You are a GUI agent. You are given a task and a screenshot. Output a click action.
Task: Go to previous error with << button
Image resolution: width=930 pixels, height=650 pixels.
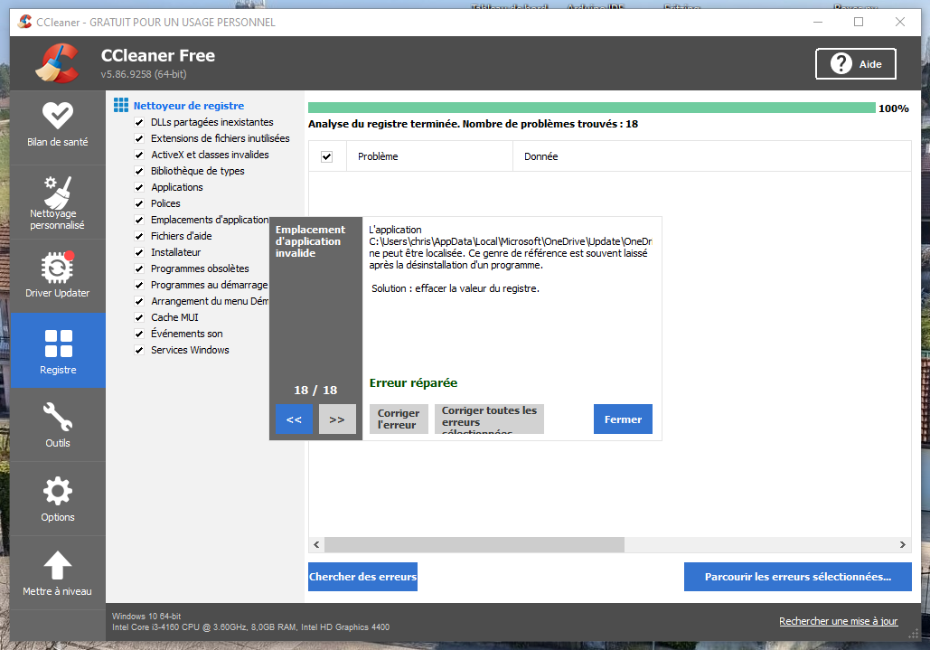click(294, 419)
